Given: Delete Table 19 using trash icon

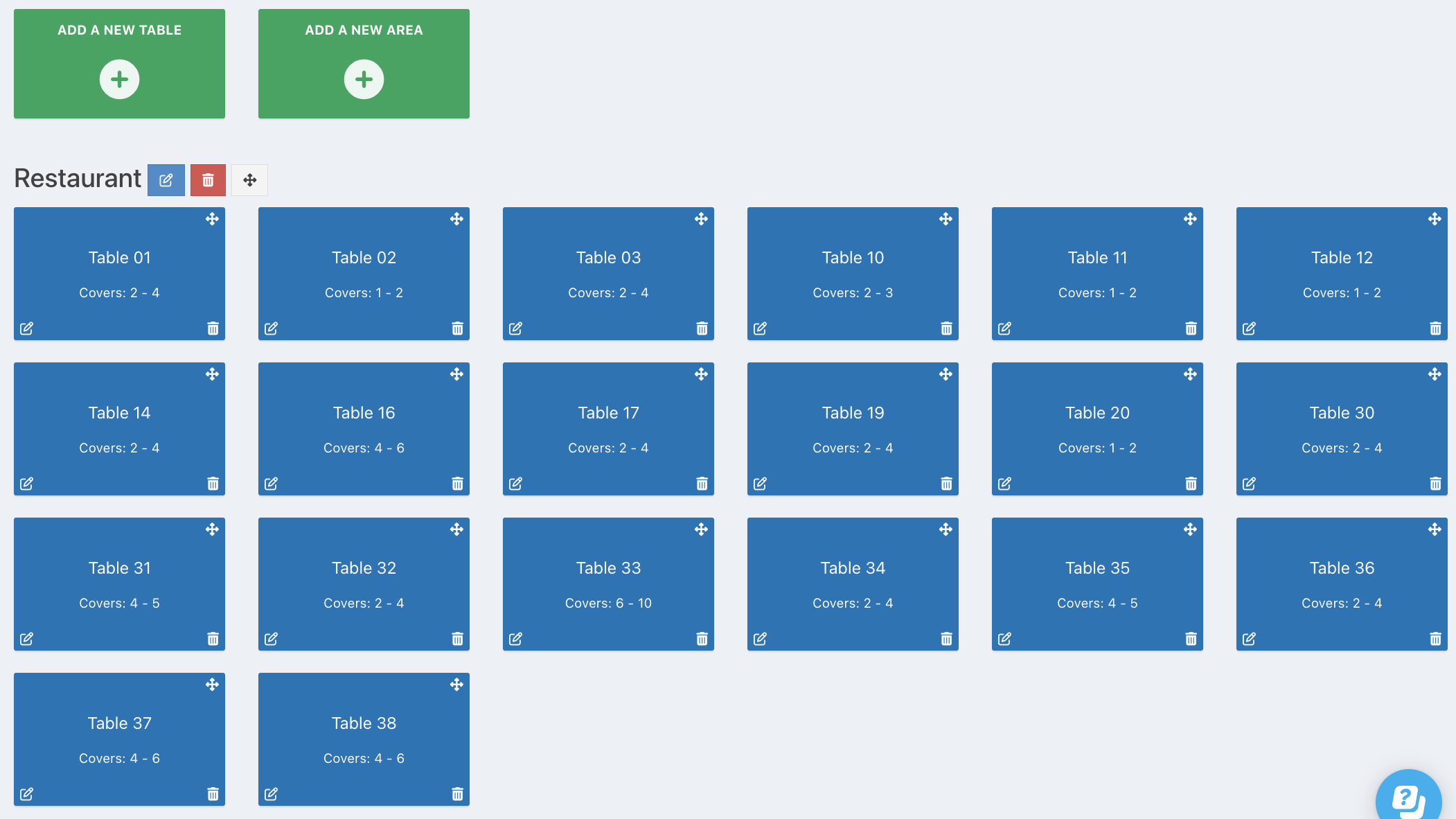Looking at the screenshot, I should point(946,484).
